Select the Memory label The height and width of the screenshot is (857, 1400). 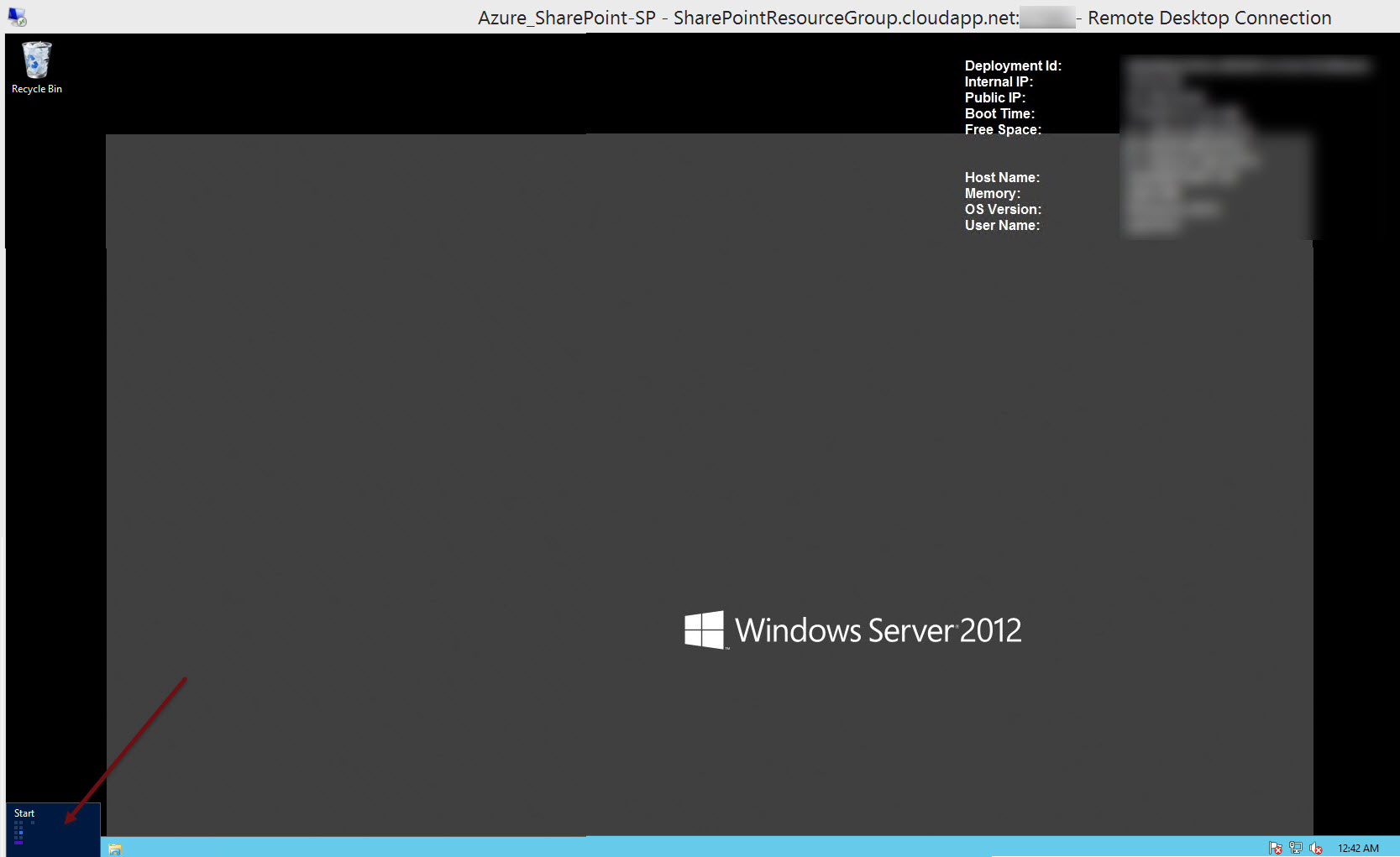point(993,193)
